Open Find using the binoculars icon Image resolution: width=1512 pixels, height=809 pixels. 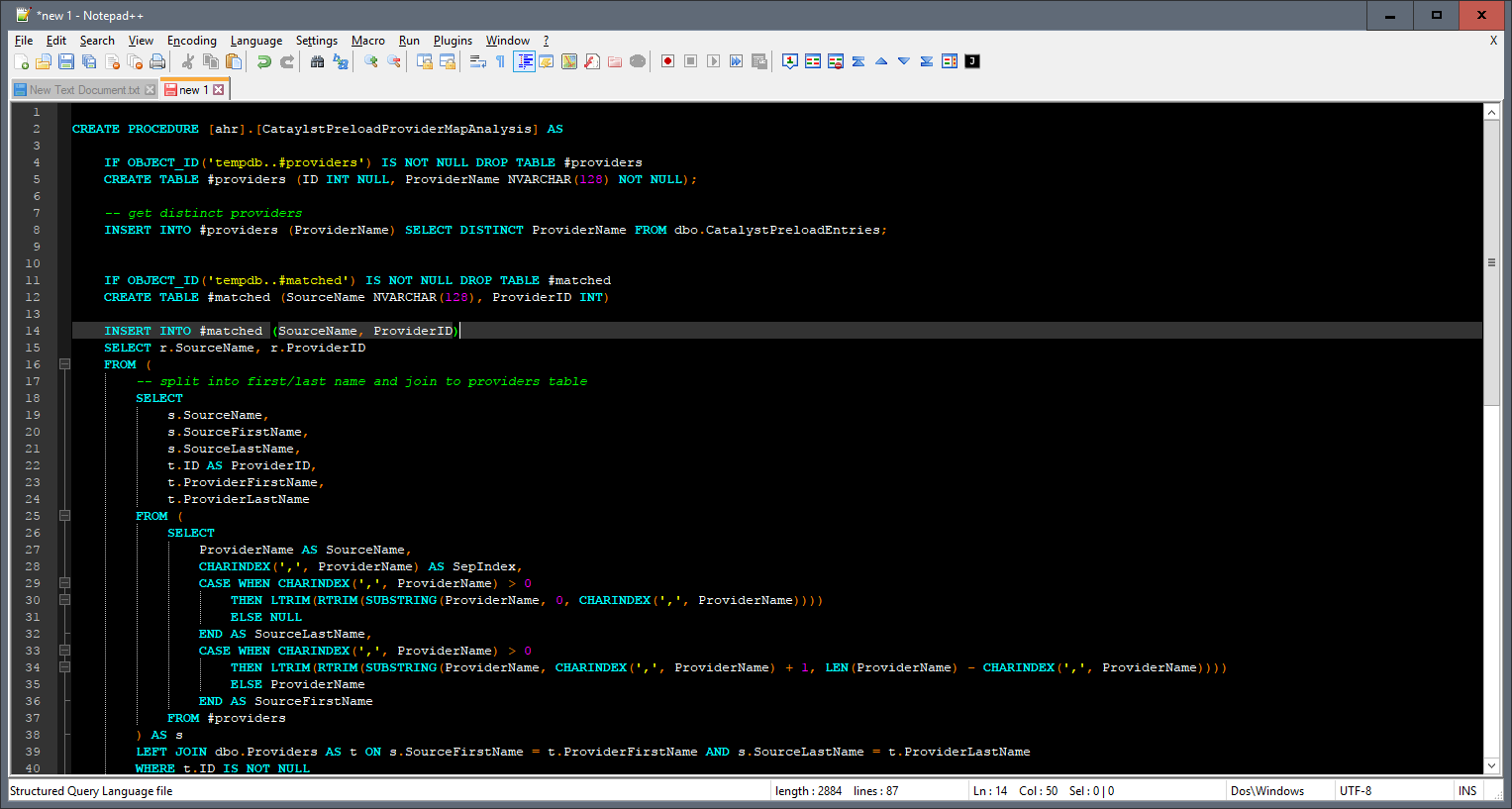317,61
